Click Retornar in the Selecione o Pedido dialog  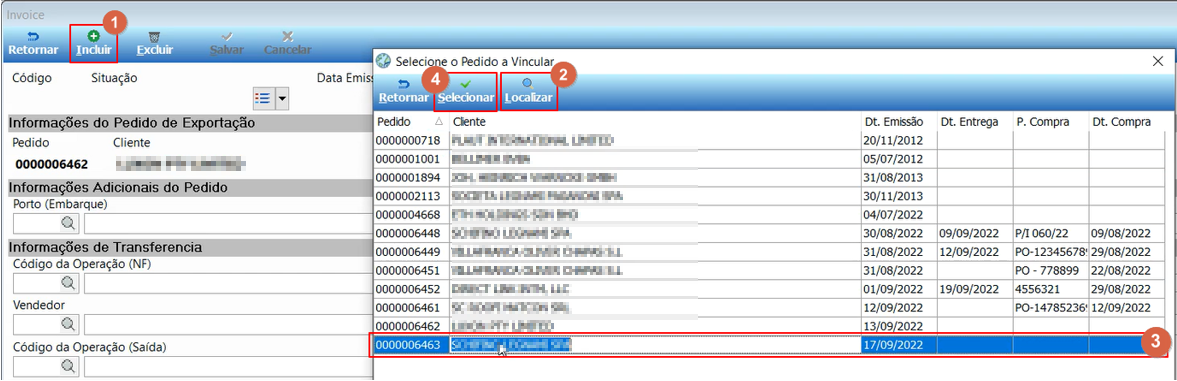click(x=404, y=92)
